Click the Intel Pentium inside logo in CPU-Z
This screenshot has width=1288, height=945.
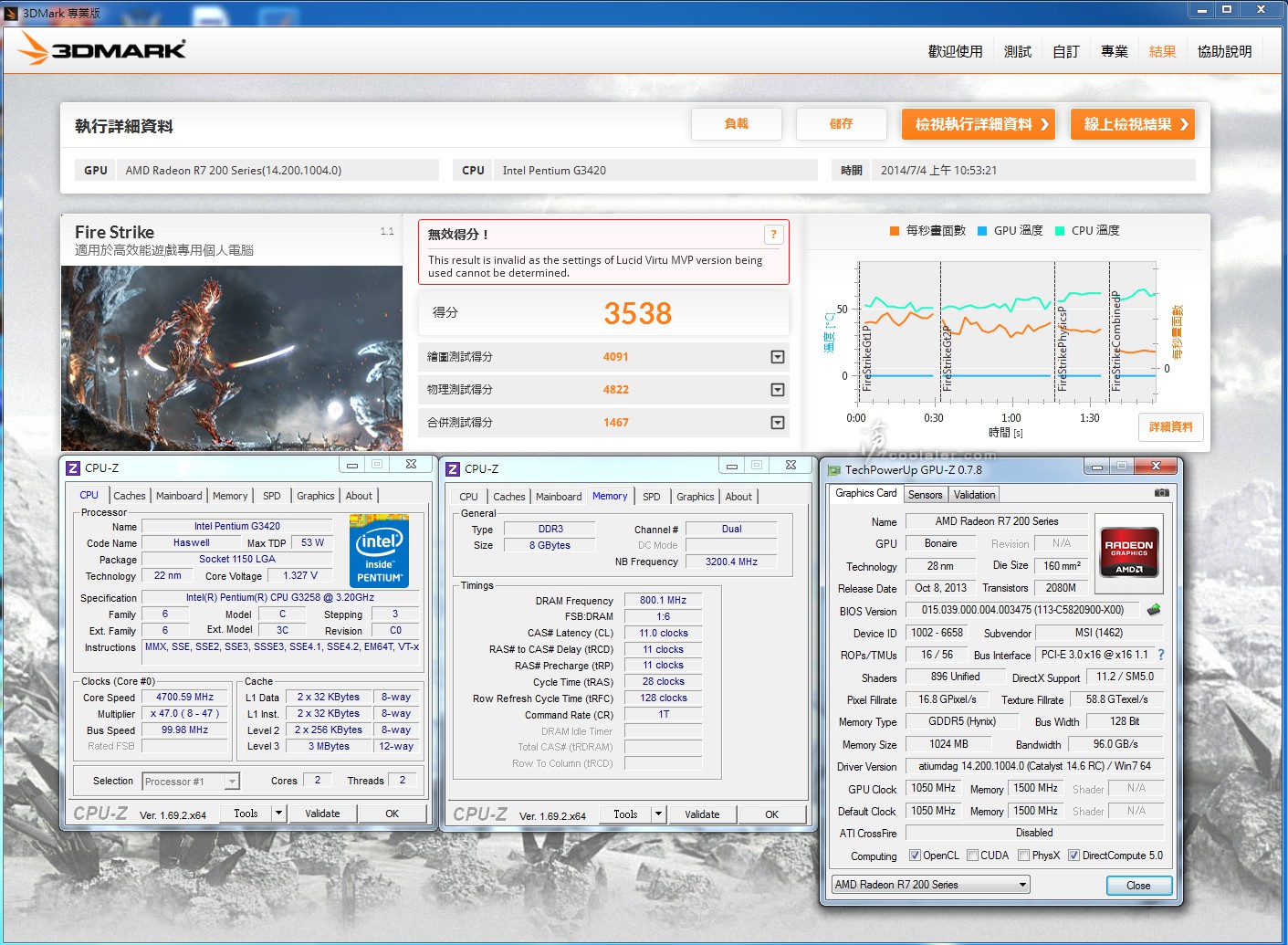coord(379,551)
